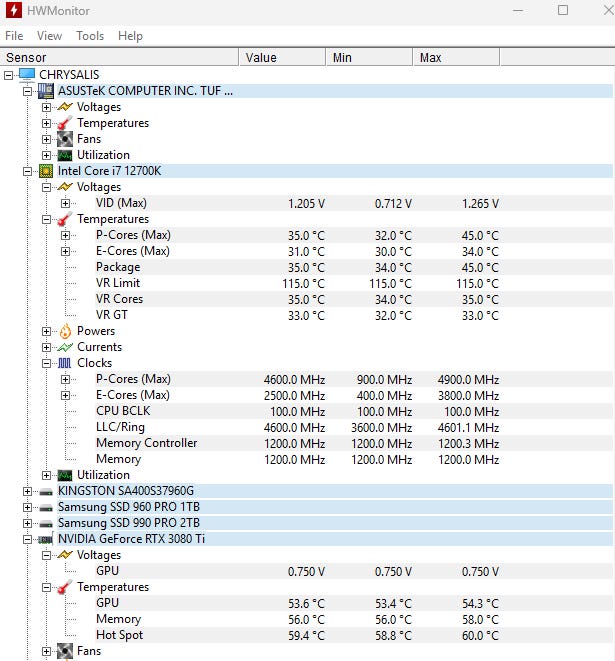Minimize the HWMonitor window
The image size is (615, 661).
tap(518, 10)
